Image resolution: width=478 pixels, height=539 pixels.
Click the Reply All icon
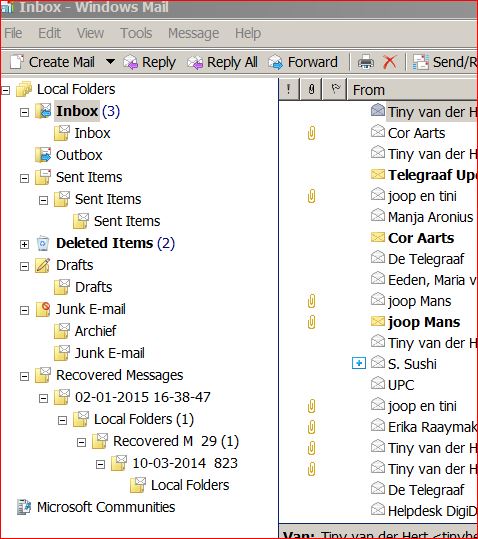(x=195, y=63)
